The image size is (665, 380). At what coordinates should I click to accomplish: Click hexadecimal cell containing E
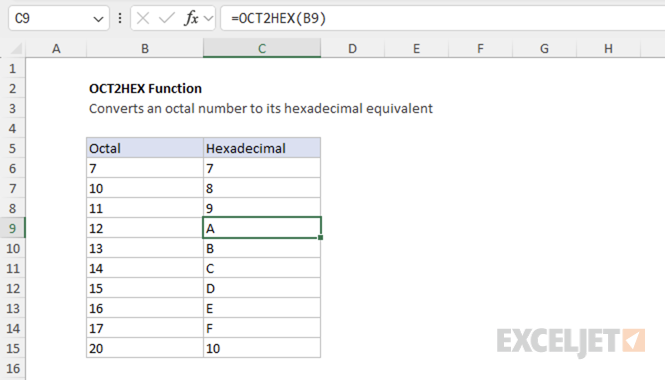pos(262,308)
